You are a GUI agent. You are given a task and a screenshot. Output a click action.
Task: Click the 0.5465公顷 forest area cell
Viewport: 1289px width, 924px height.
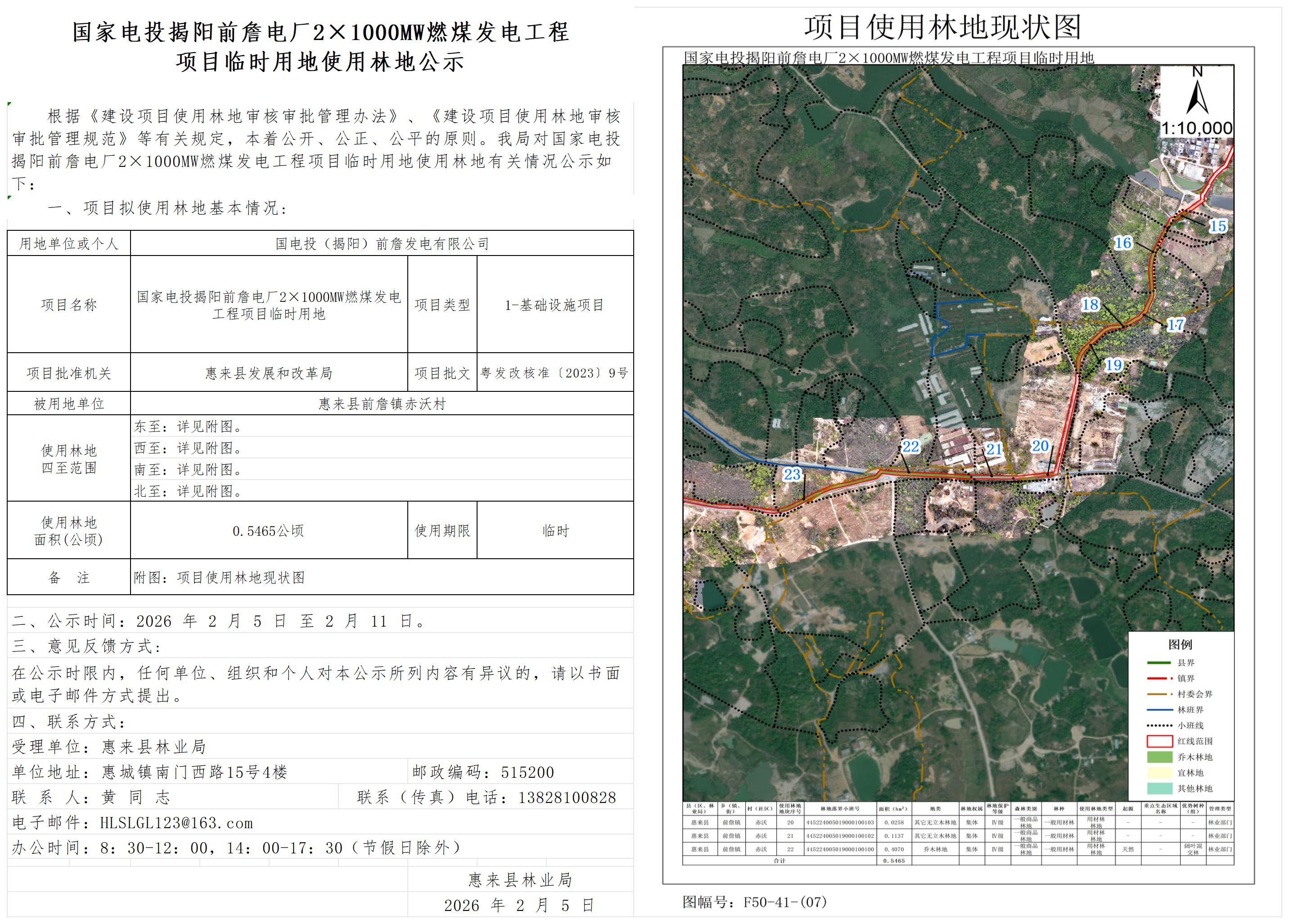pyautogui.click(x=268, y=530)
